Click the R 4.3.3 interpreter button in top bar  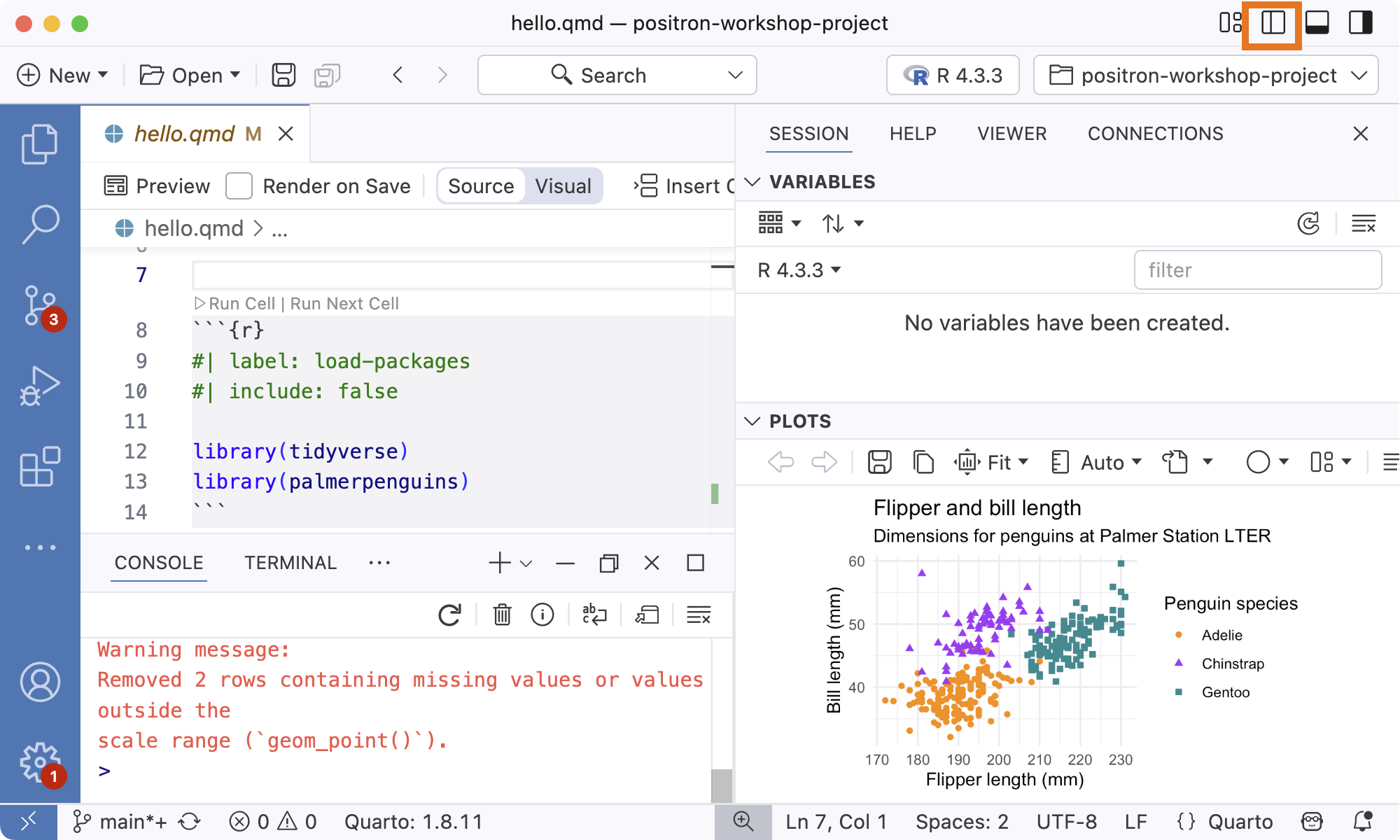click(x=953, y=75)
